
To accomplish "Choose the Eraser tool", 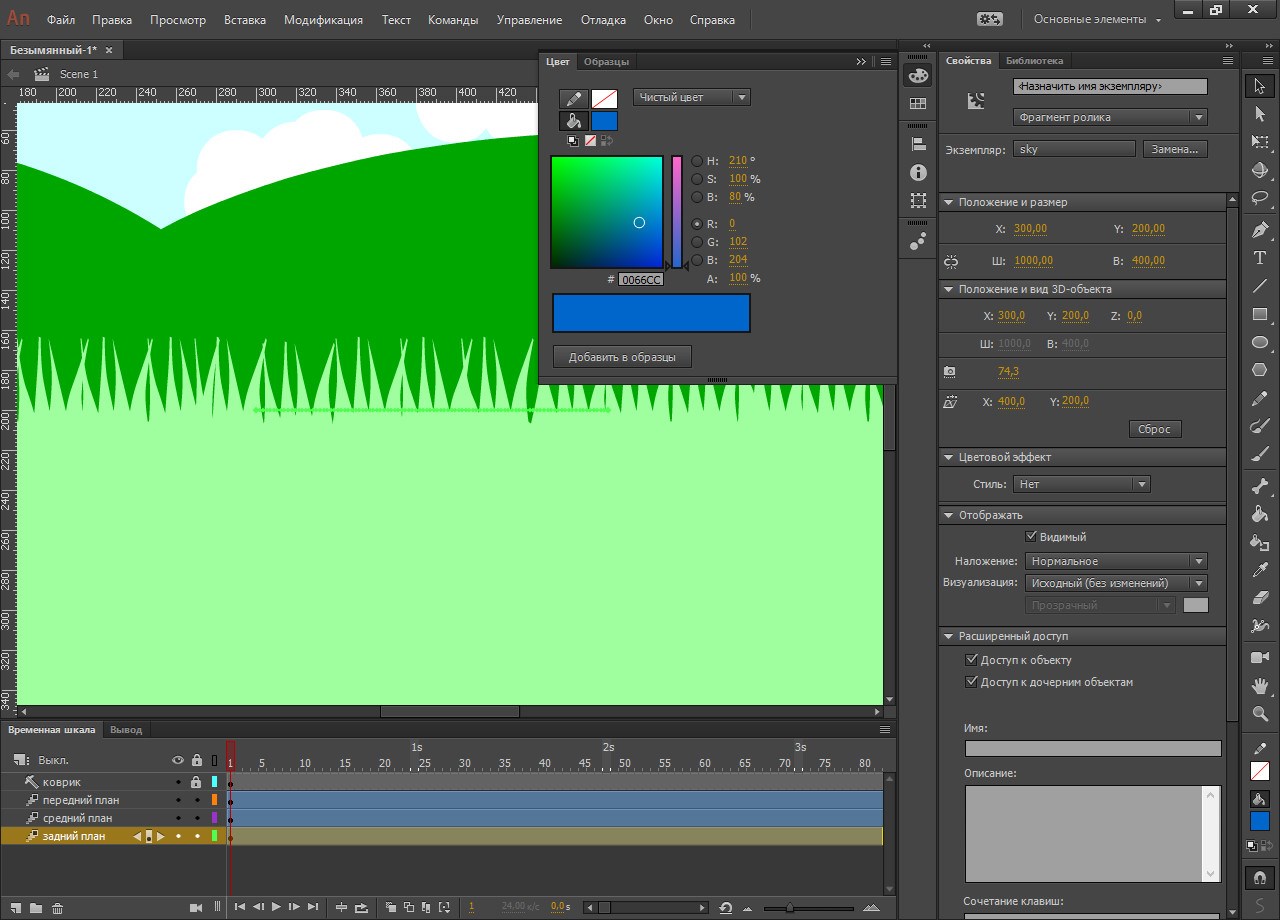I will pos(1260,598).
